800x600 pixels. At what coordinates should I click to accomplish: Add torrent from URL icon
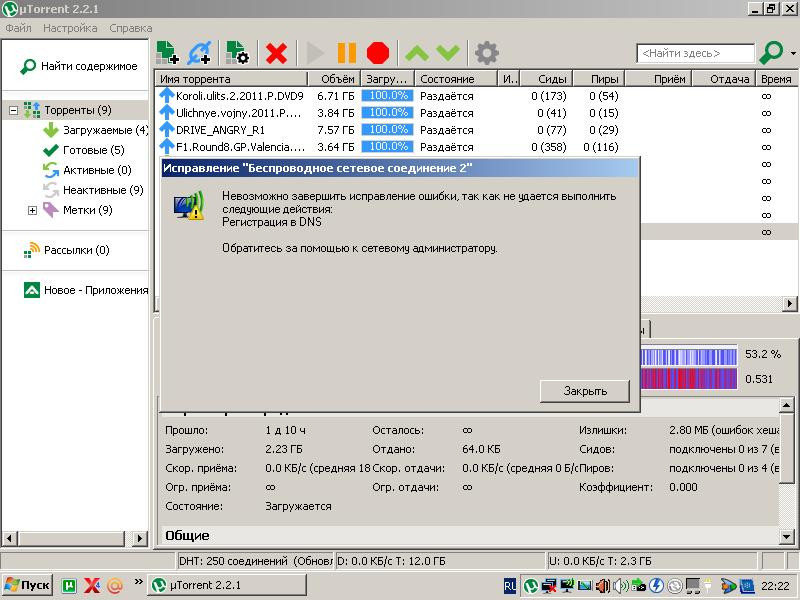pyautogui.click(x=199, y=53)
